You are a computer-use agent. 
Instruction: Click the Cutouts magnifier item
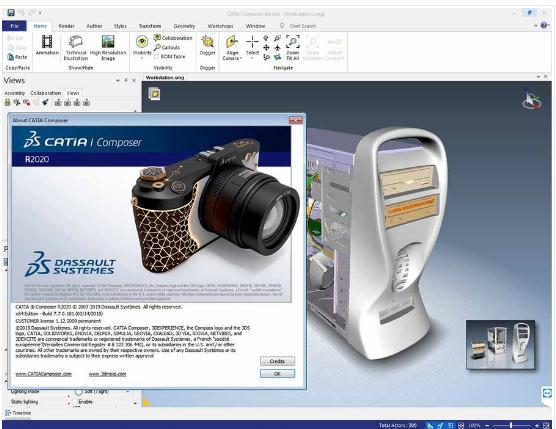167,47
